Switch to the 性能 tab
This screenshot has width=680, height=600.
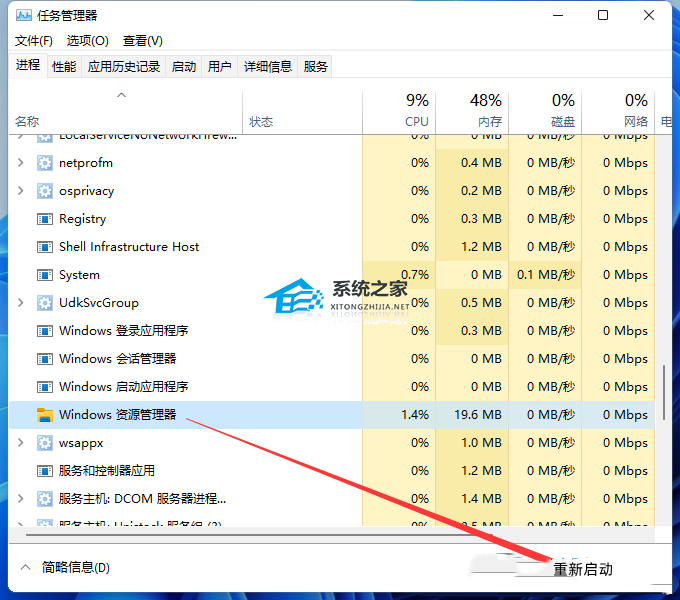pyautogui.click(x=64, y=67)
